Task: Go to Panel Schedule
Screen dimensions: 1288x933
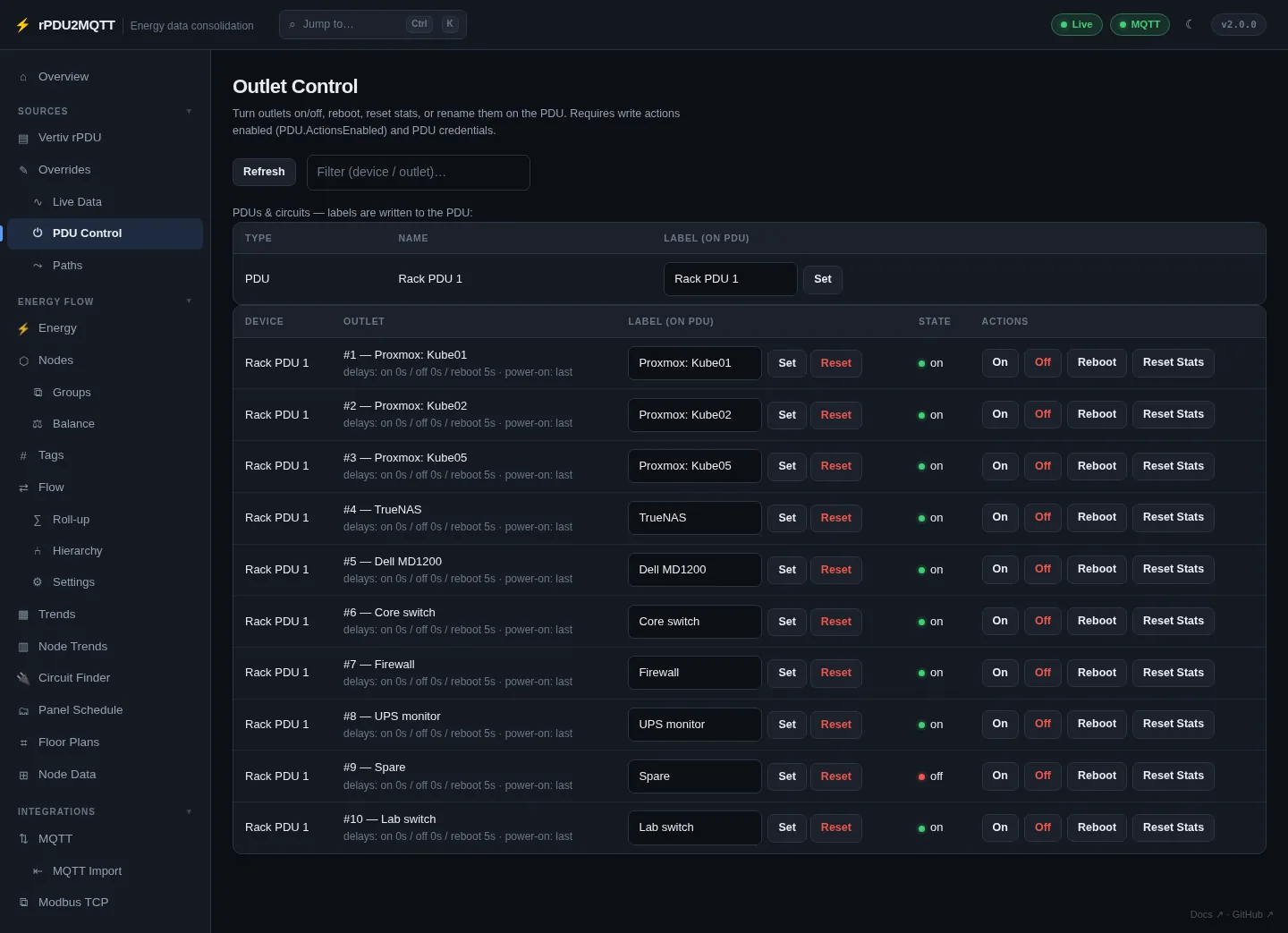Action: [105, 710]
